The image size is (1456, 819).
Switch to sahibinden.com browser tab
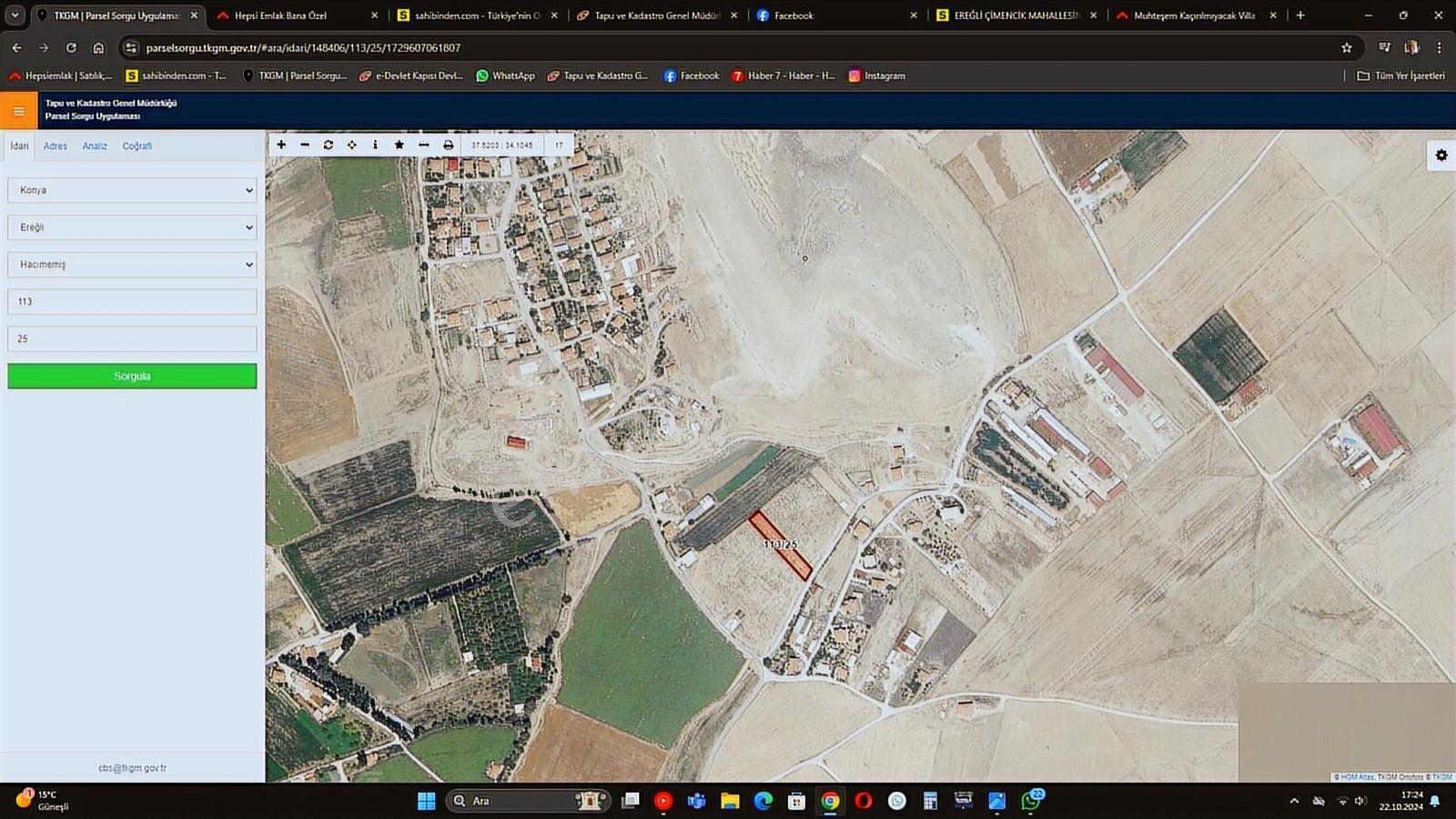[x=477, y=15]
